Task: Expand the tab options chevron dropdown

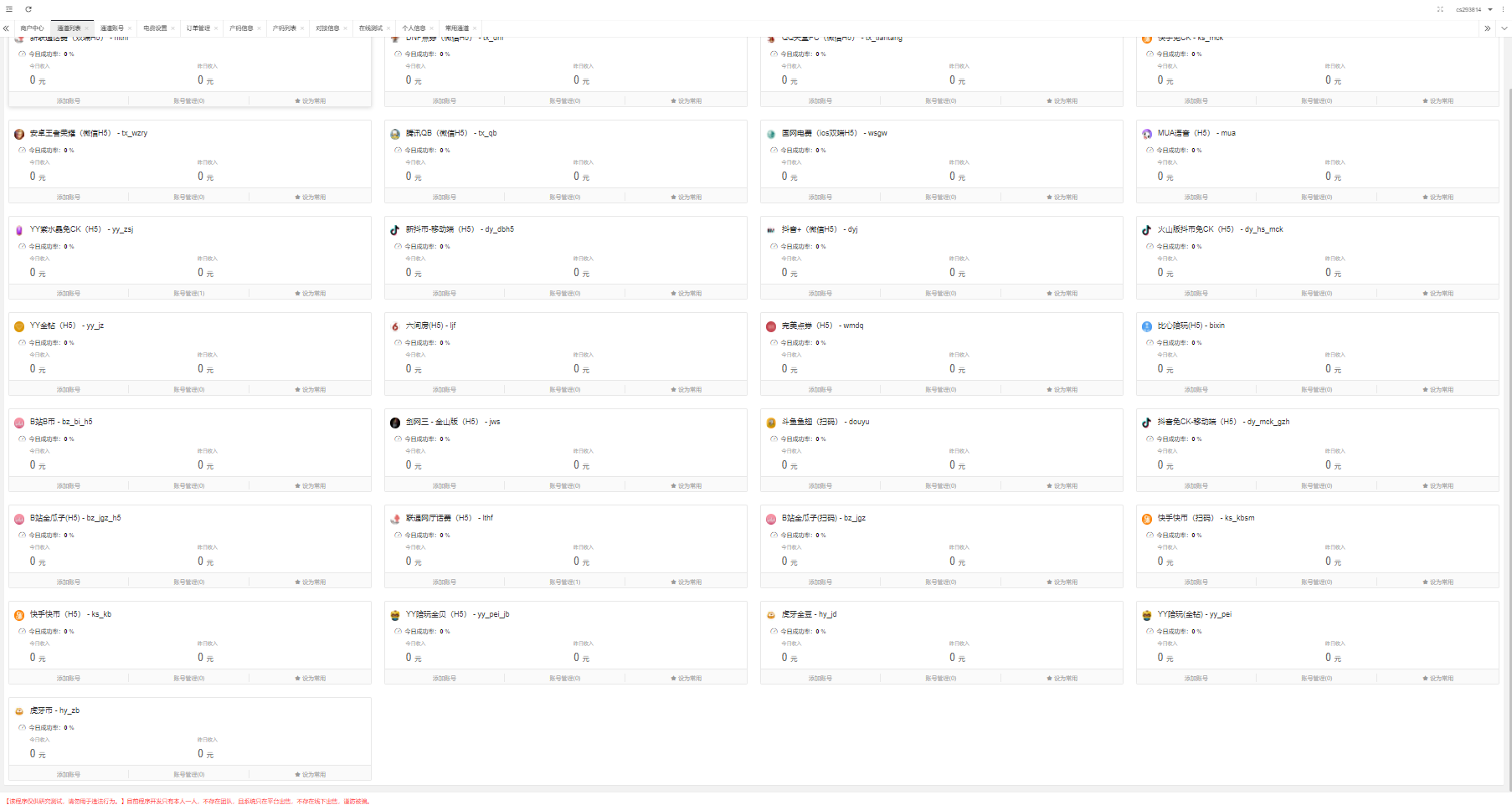Action: [x=1504, y=28]
